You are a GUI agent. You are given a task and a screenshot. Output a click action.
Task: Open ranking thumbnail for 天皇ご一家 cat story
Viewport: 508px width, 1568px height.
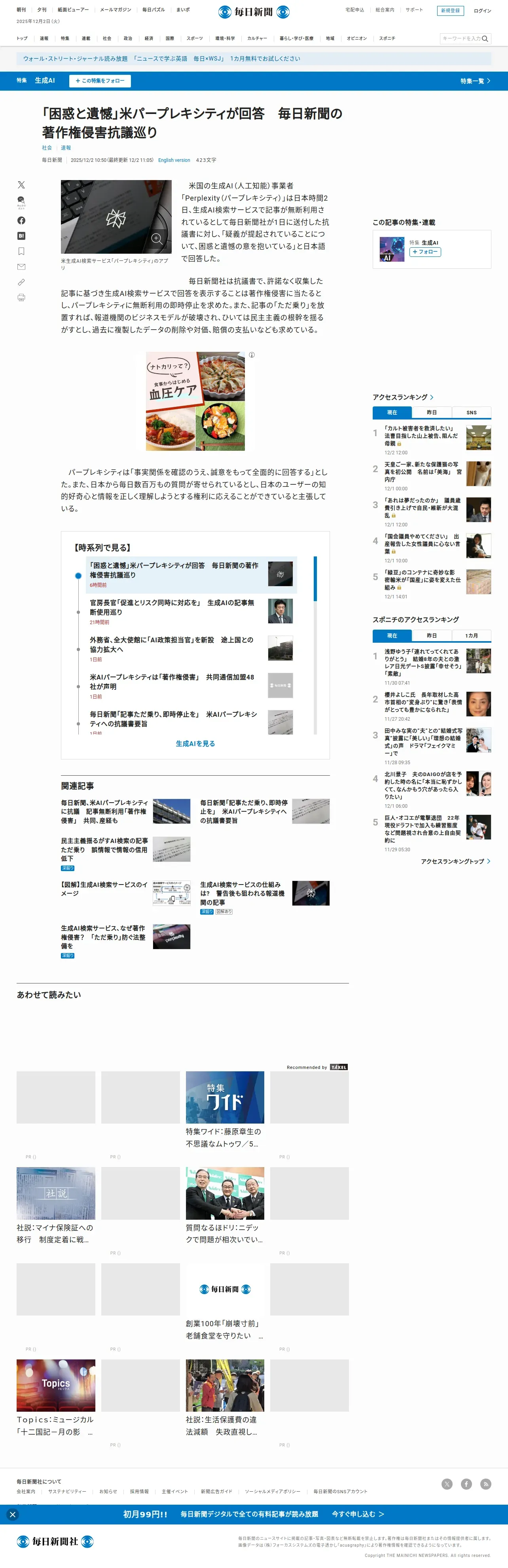[478, 474]
